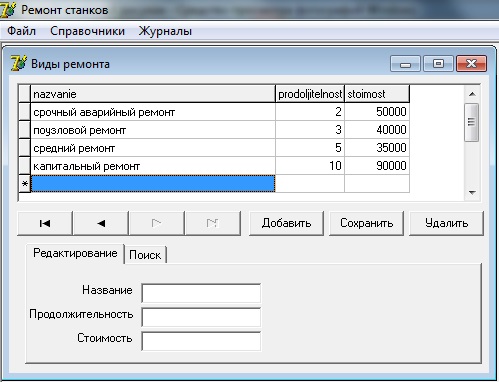
Task: Select cell срочный аварийный ремонт
Action: 153,112
